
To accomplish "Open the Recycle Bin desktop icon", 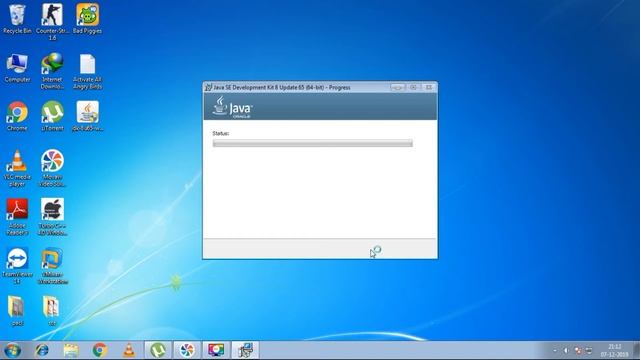I will (x=17, y=19).
